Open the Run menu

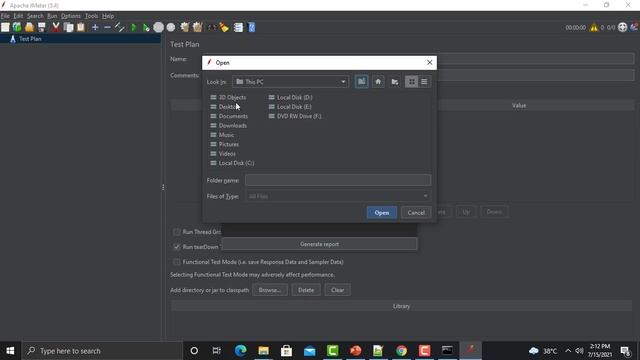(52, 16)
